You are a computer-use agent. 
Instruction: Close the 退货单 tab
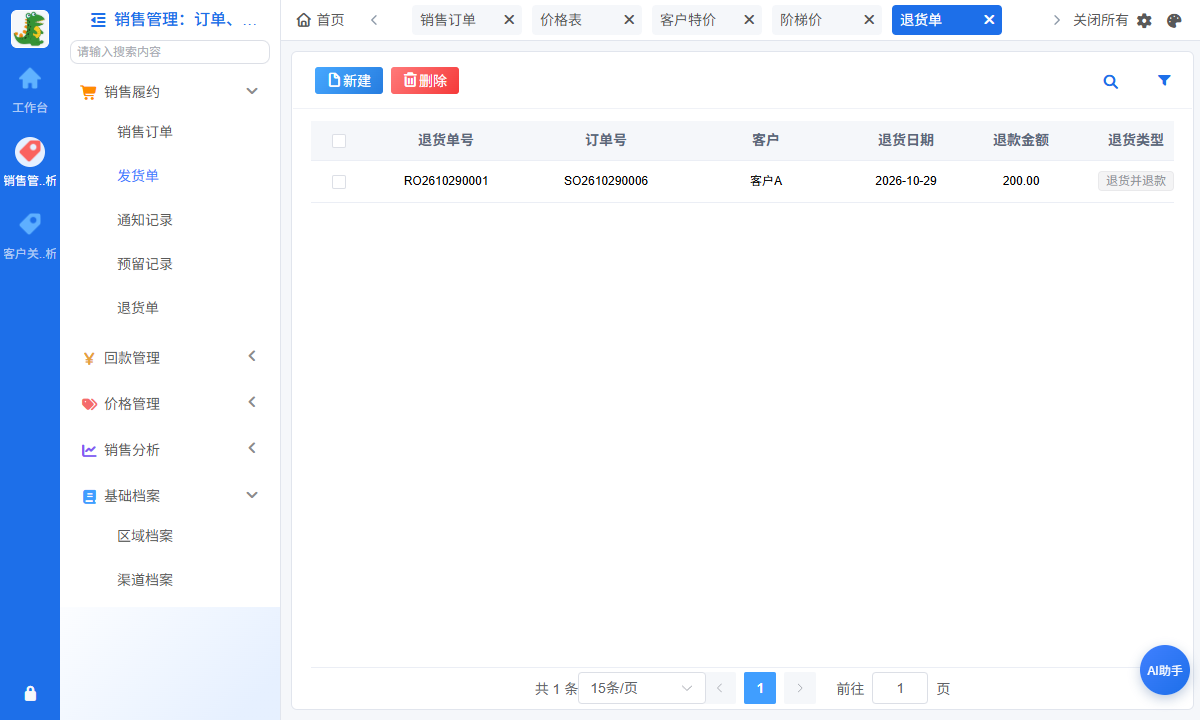(x=989, y=20)
